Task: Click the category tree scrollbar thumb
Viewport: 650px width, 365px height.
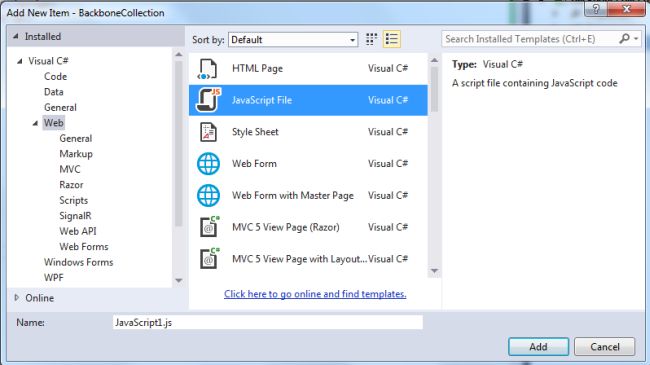Action: click(x=179, y=144)
